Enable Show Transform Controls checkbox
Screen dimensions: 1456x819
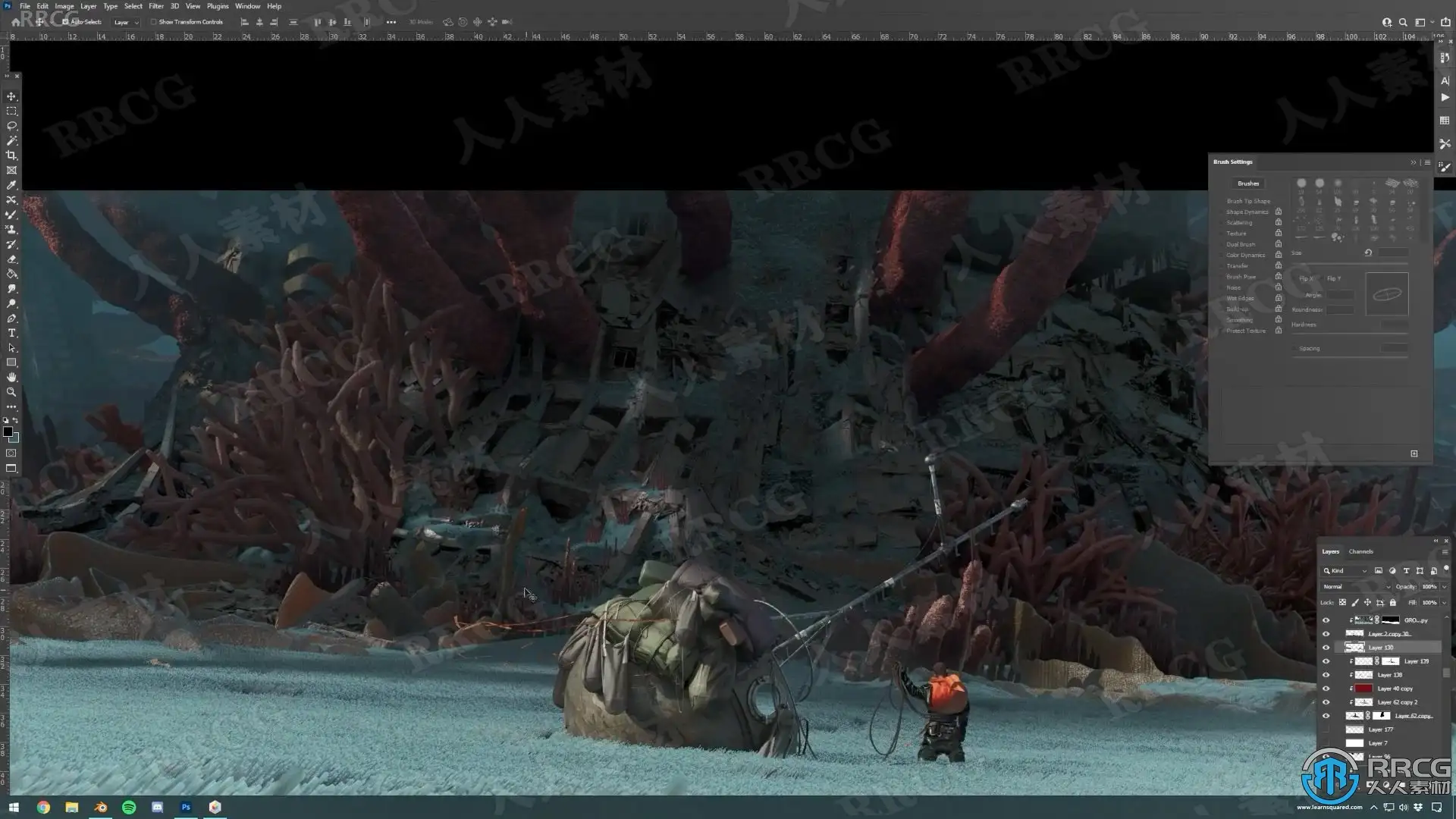pos(154,22)
